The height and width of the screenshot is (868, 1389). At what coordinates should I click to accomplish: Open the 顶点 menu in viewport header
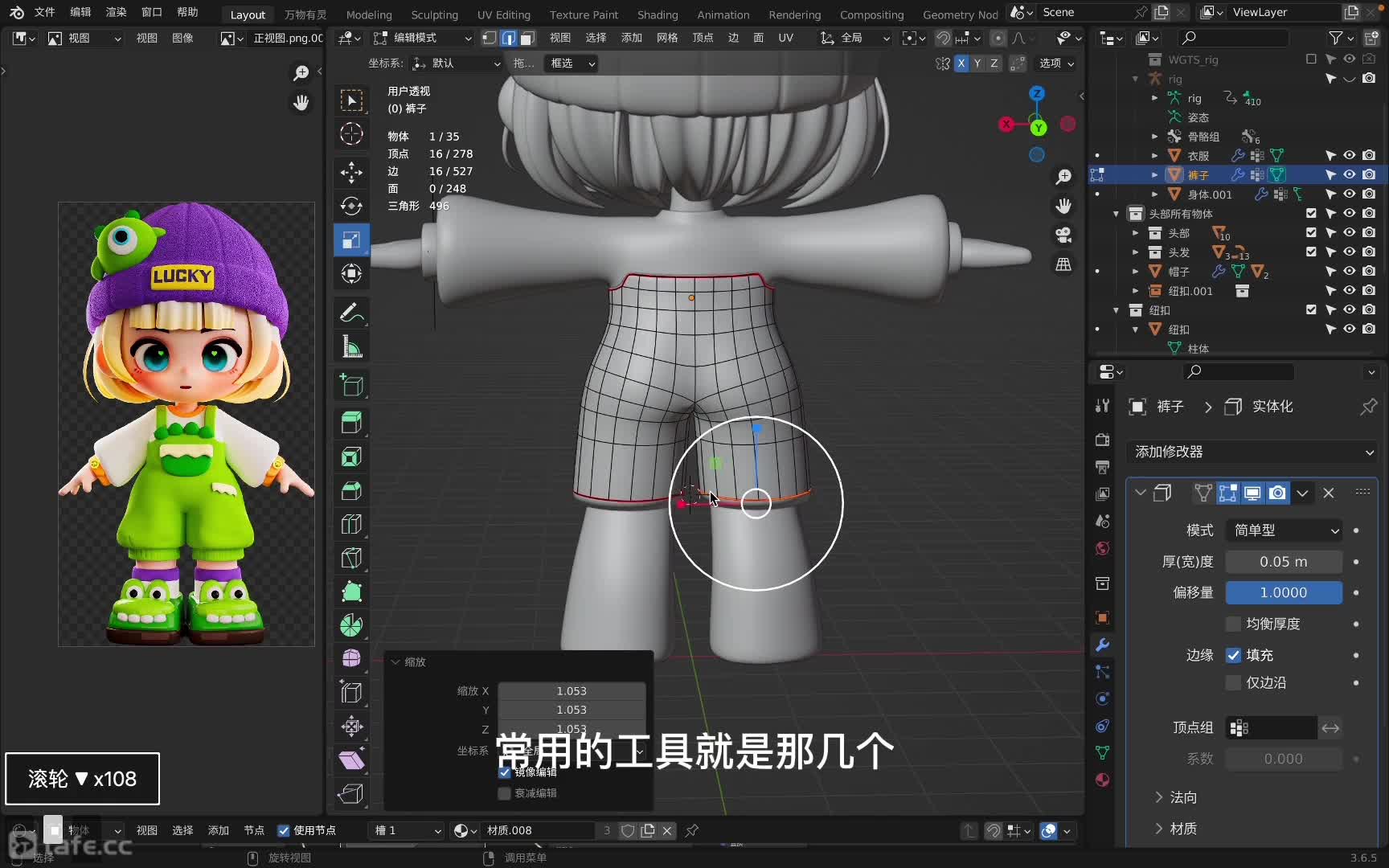[x=703, y=38]
